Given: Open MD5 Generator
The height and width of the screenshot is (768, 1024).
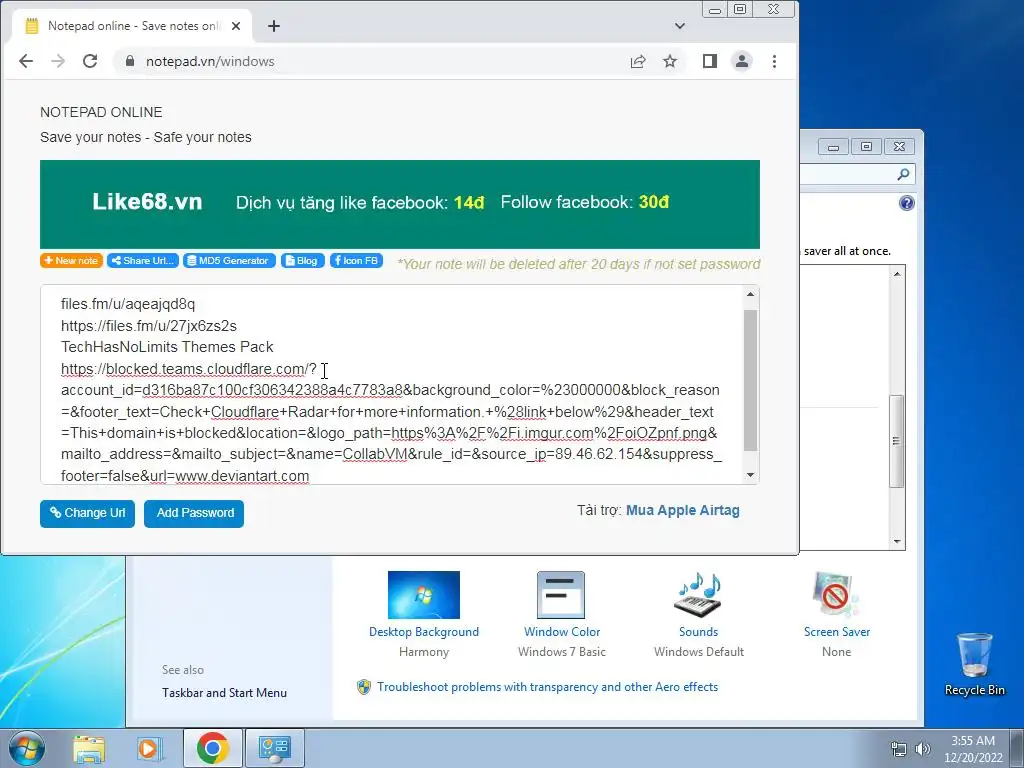Looking at the screenshot, I should [229, 261].
